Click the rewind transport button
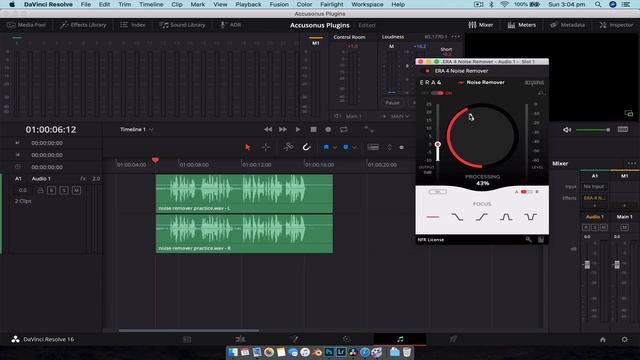 pyautogui.click(x=268, y=129)
